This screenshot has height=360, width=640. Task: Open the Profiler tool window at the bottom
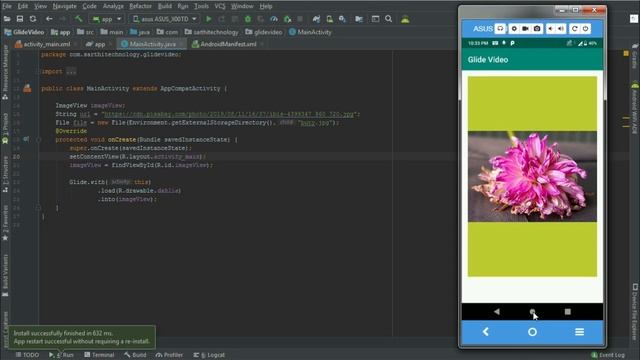click(x=169, y=355)
